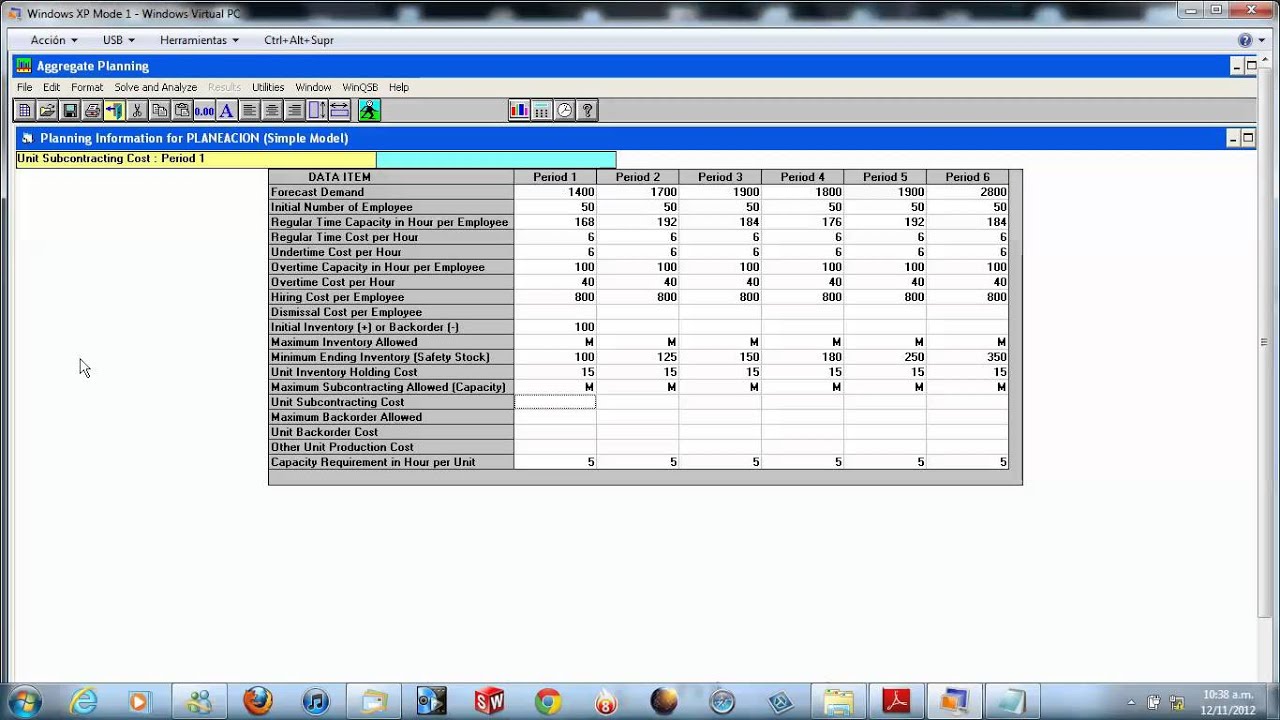
Task: Show hidden system tray icons
Action: point(1131,702)
